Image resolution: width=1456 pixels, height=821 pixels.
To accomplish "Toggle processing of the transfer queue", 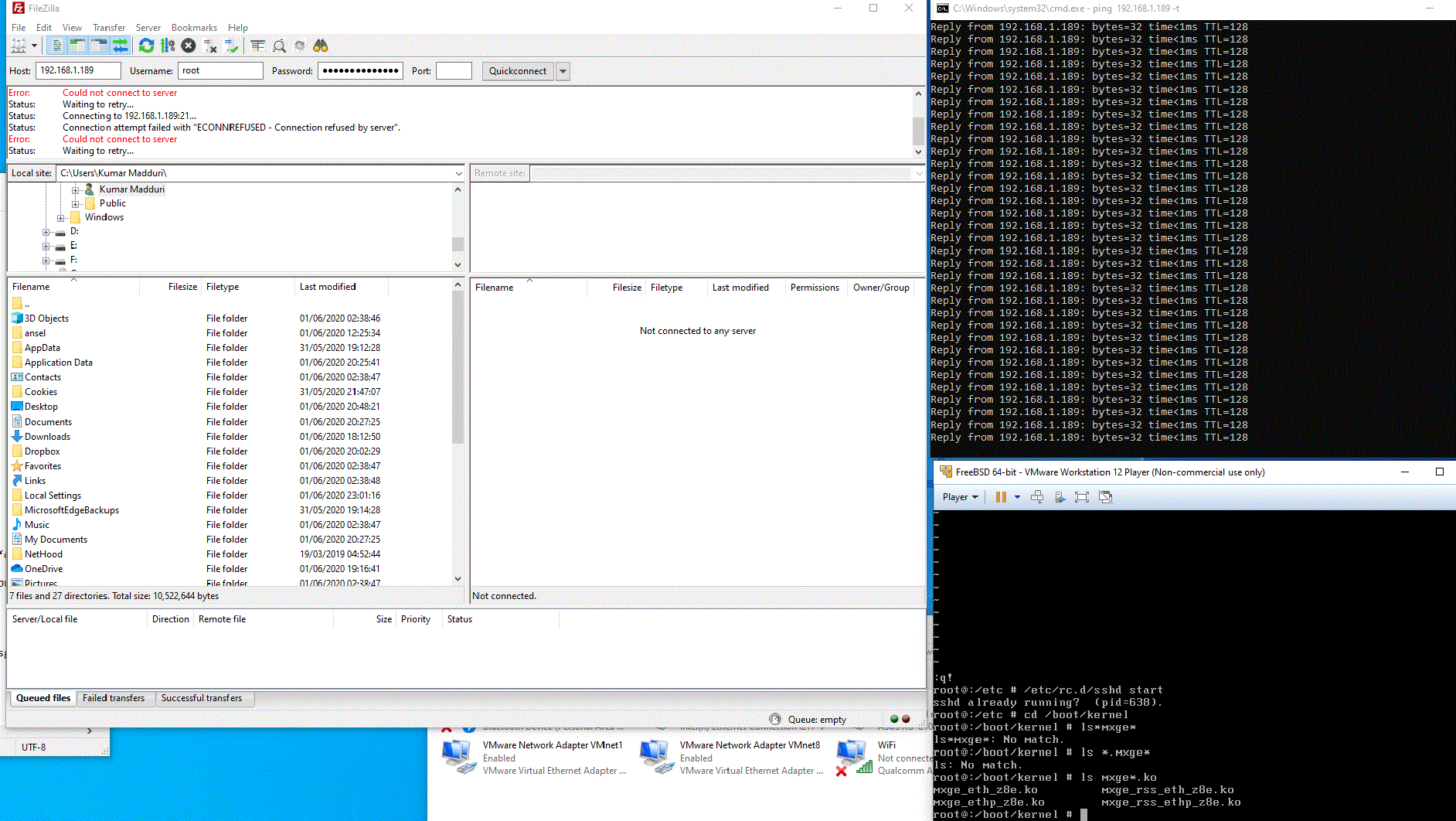I will pos(168,46).
